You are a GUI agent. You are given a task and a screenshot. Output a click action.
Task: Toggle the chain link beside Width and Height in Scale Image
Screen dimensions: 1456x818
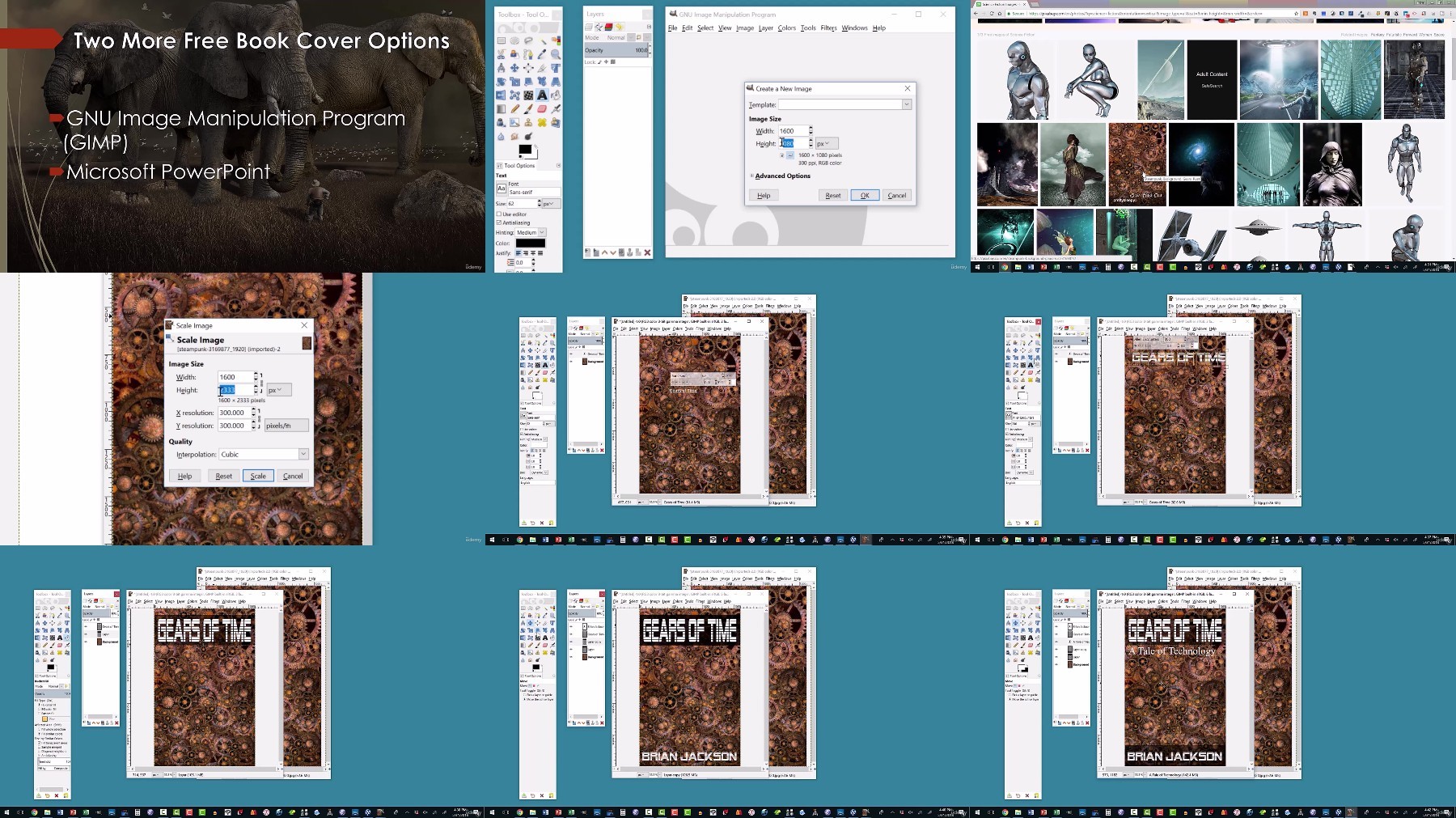(261, 384)
